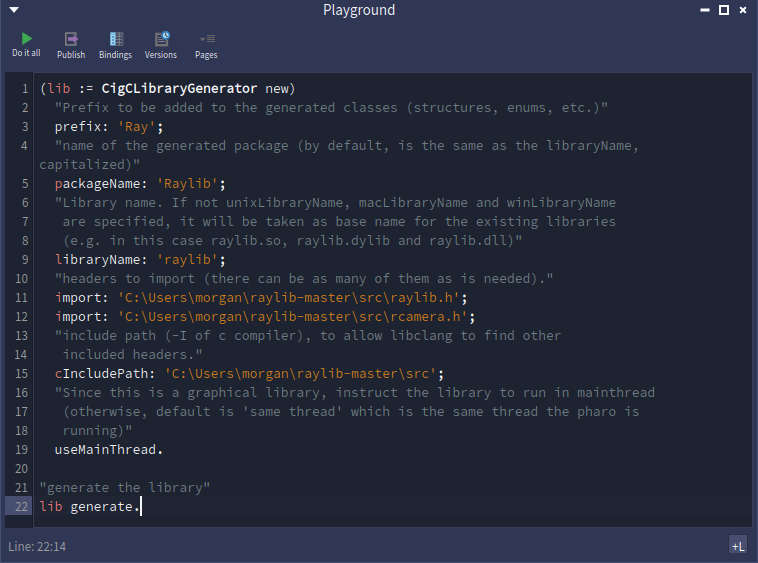758x563 pixels.
Task: Open the Bindings panel
Action: point(115,45)
